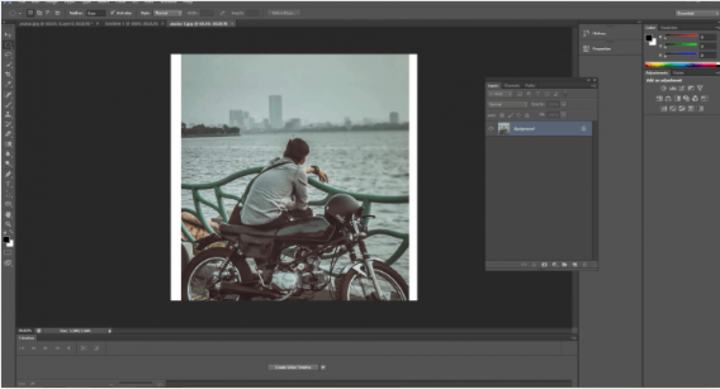Select the Eraser tool

(x=8, y=134)
